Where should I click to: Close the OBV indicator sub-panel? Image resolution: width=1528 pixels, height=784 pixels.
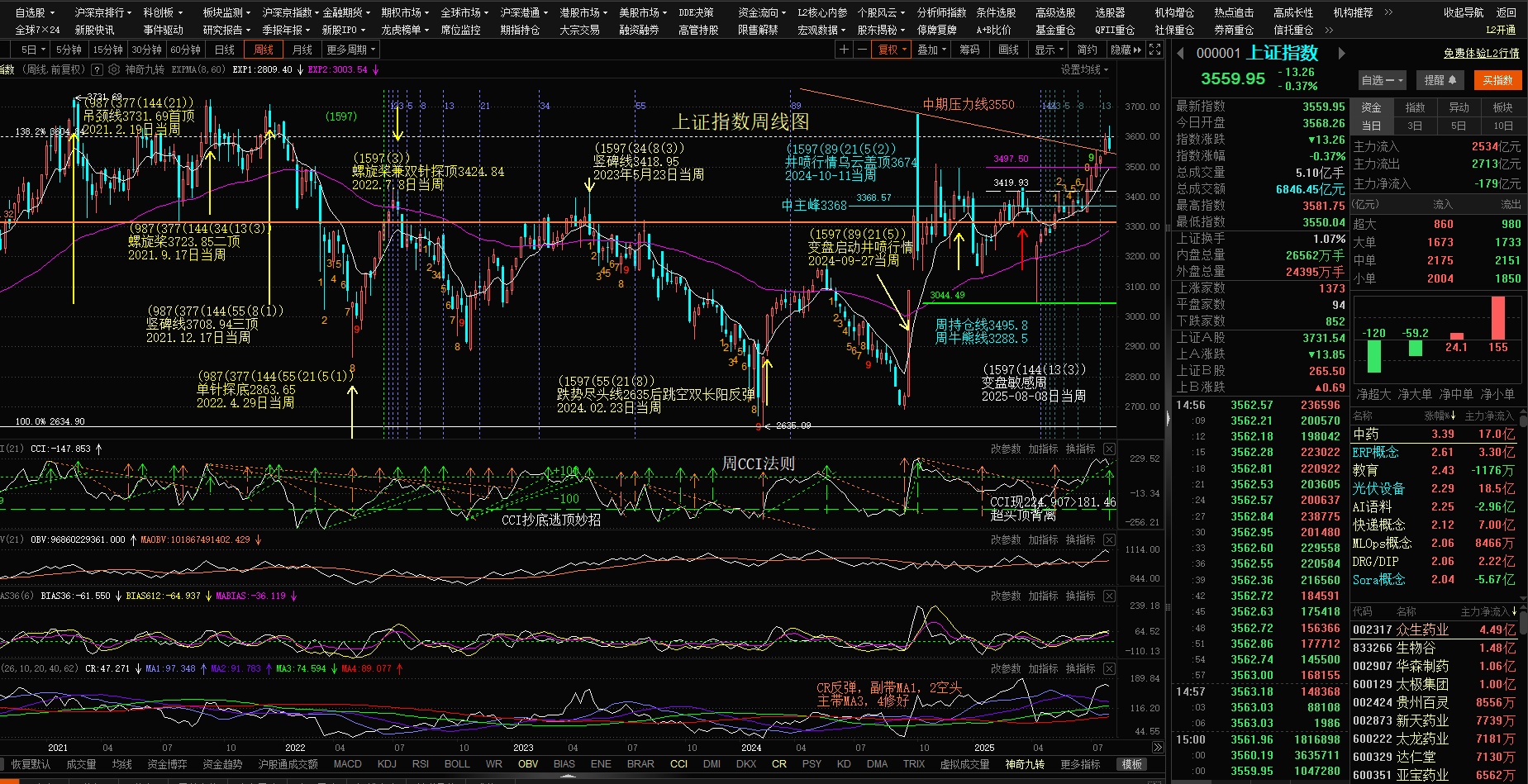click(x=1109, y=539)
